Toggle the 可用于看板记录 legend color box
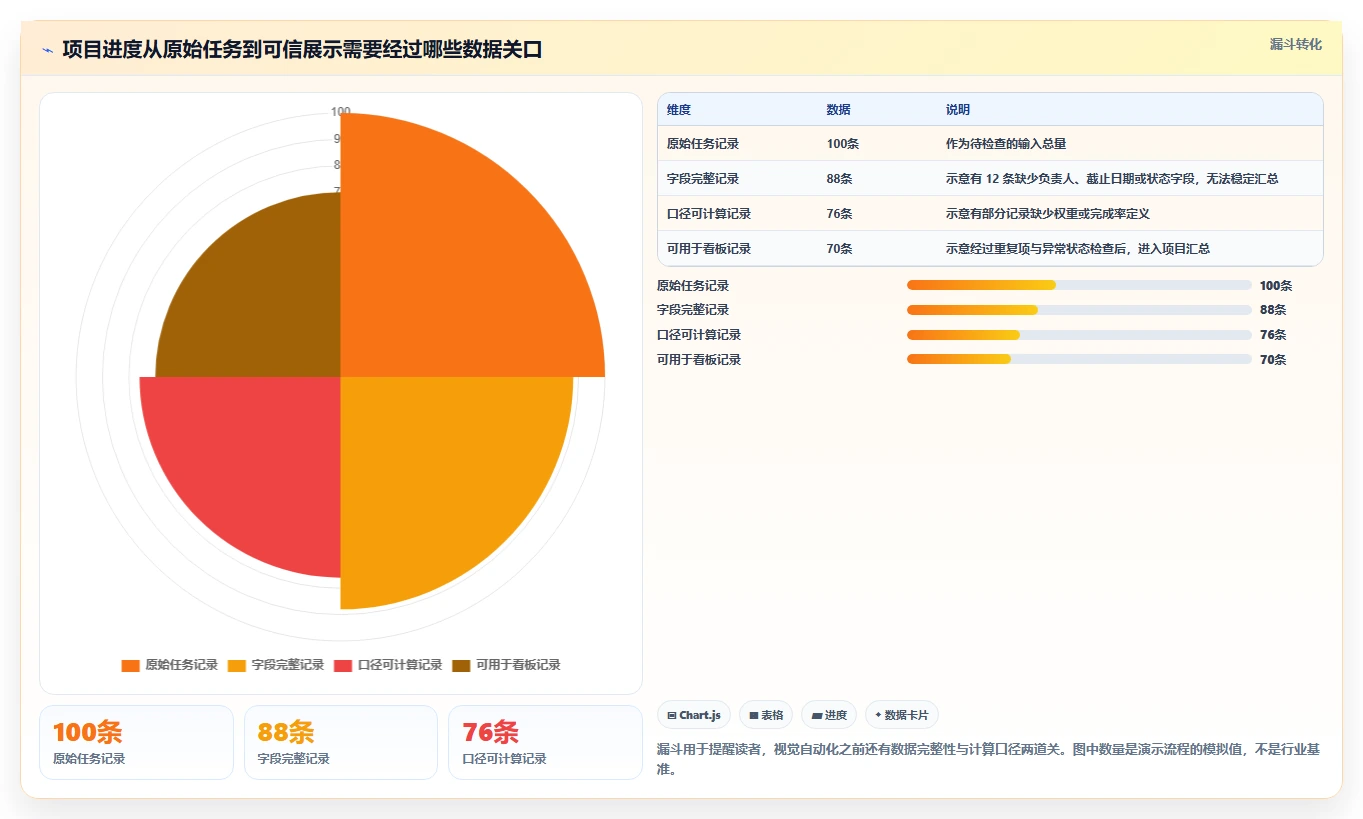 461,665
